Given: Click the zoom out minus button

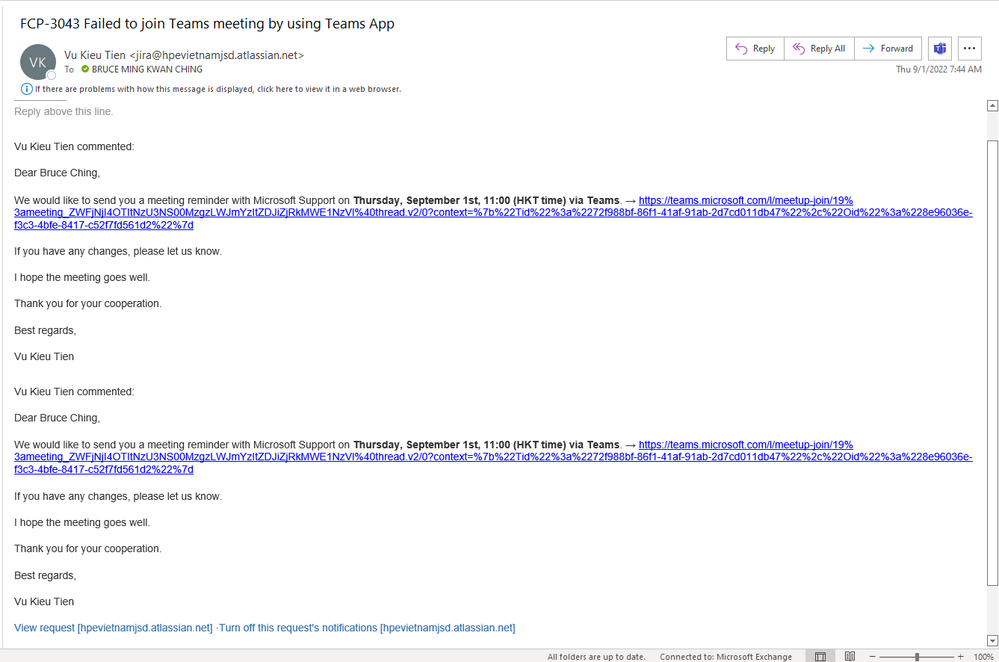Looking at the screenshot, I should (x=873, y=656).
